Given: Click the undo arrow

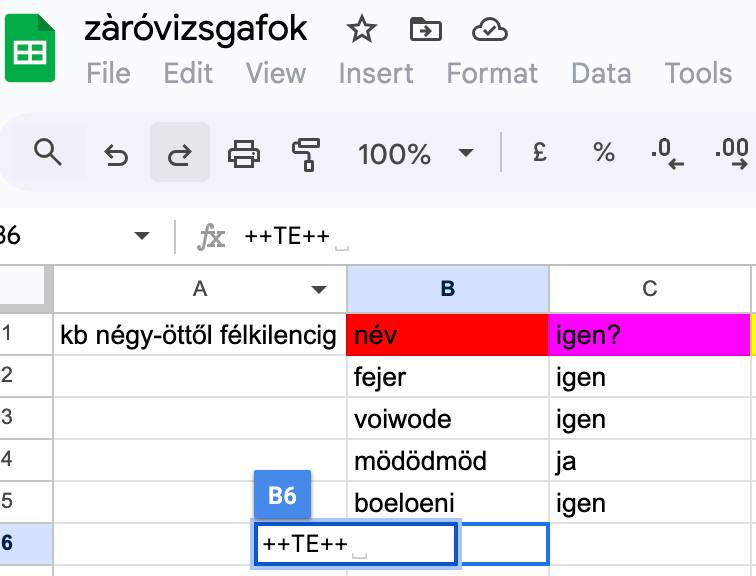Looking at the screenshot, I should (x=116, y=155).
